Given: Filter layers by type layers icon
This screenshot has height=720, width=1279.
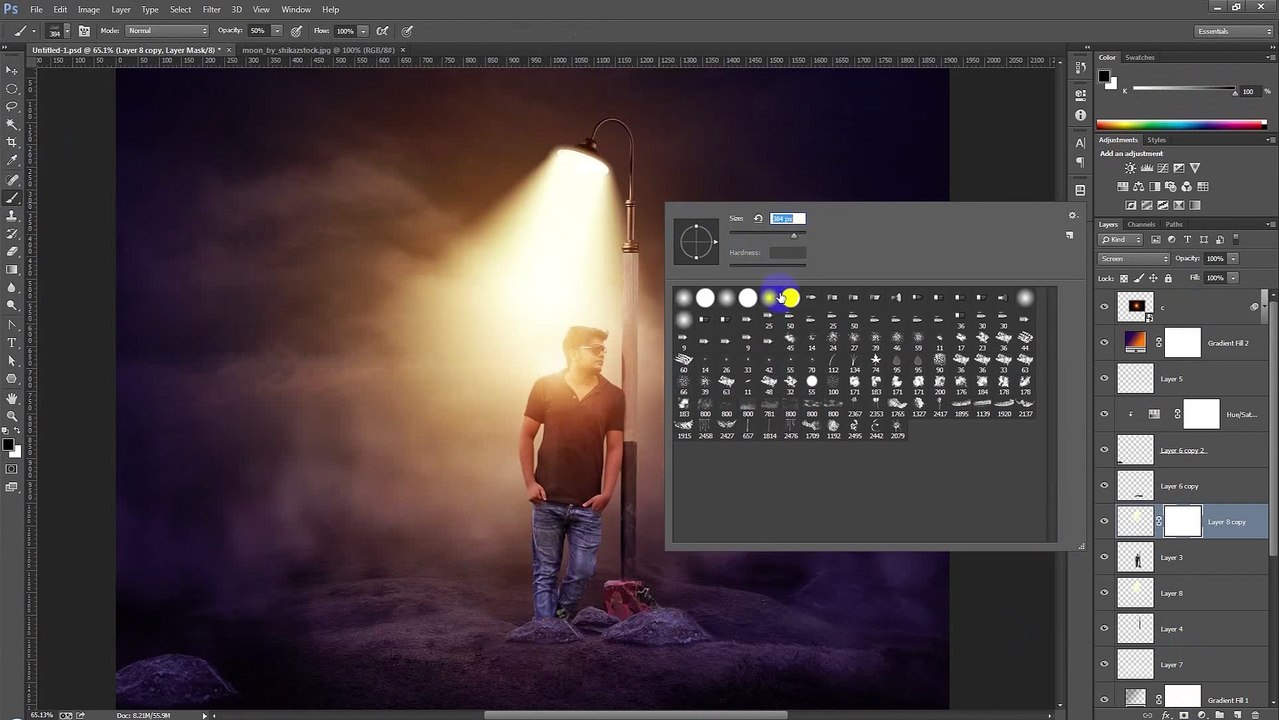Looking at the screenshot, I should click(1188, 240).
